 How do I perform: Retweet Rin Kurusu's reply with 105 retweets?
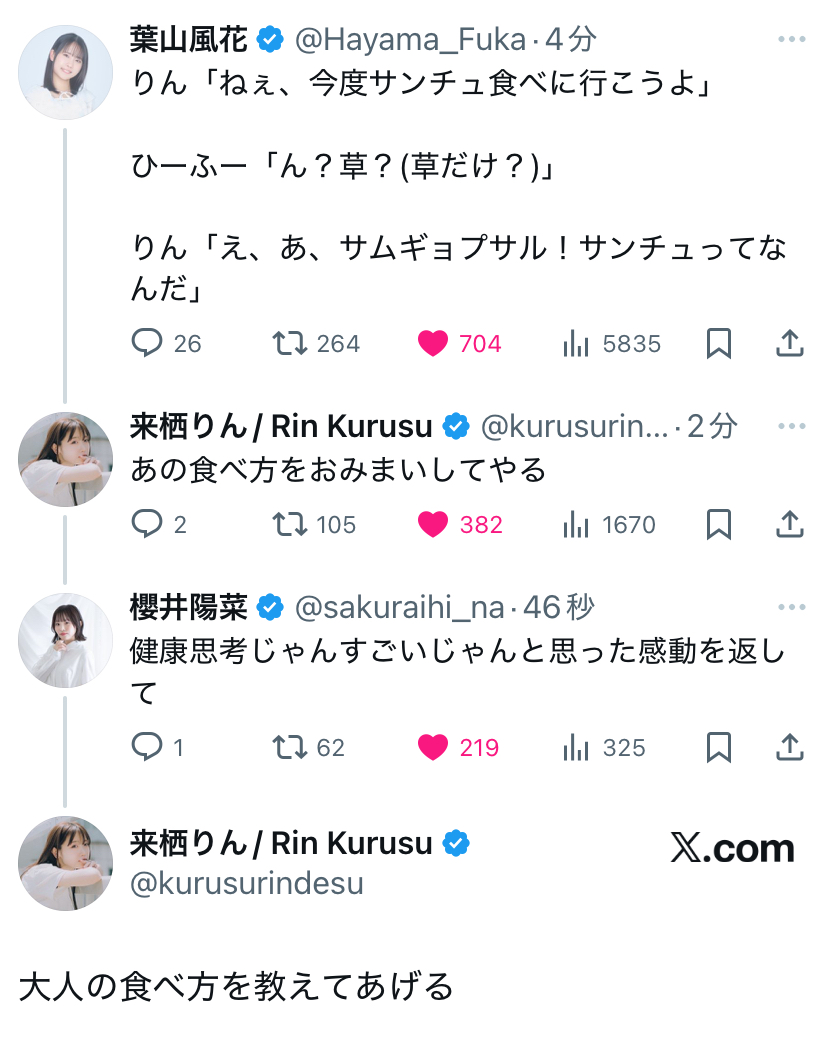click(289, 524)
